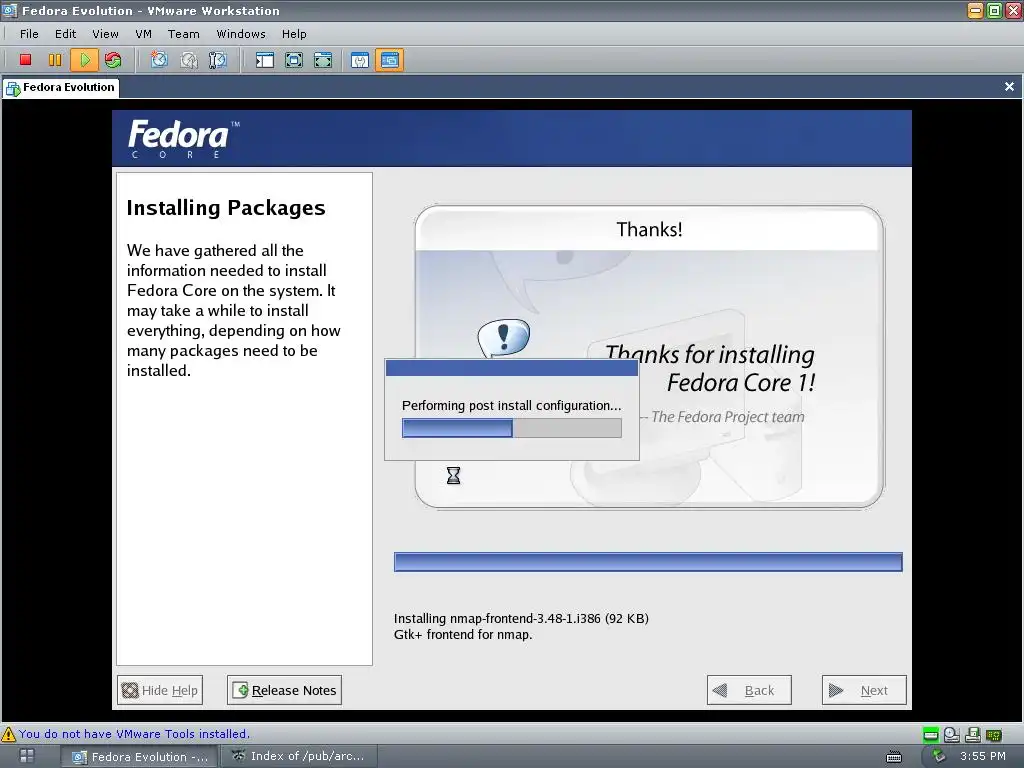This screenshot has width=1024, height=768.
Task: Switch to Index of /pub/arc... taskbar window
Action: [297, 756]
